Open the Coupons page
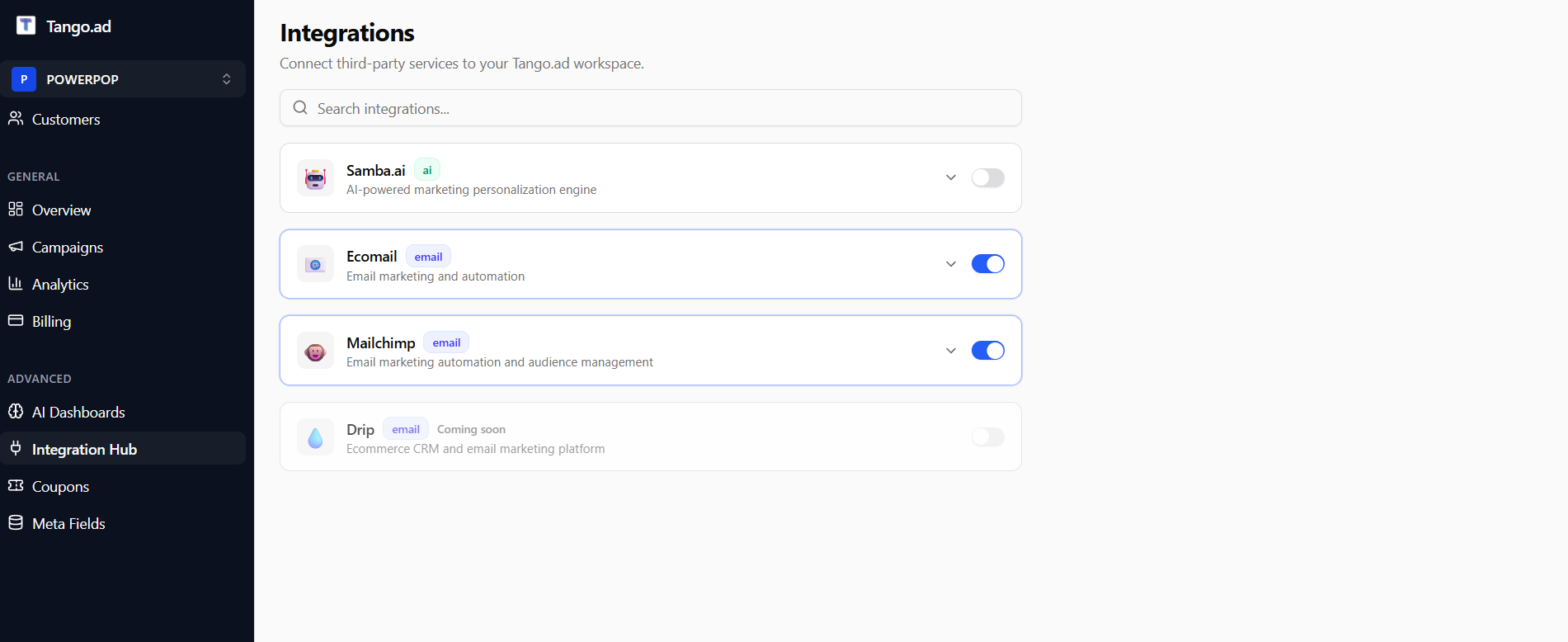Screen dimensions: 1568x642 [x=123, y=486]
